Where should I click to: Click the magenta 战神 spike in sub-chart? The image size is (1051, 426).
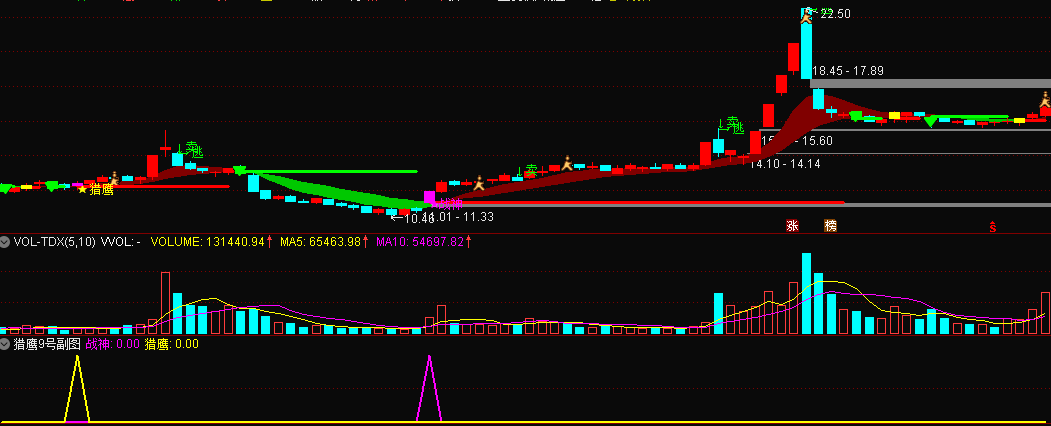click(x=429, y=388)
